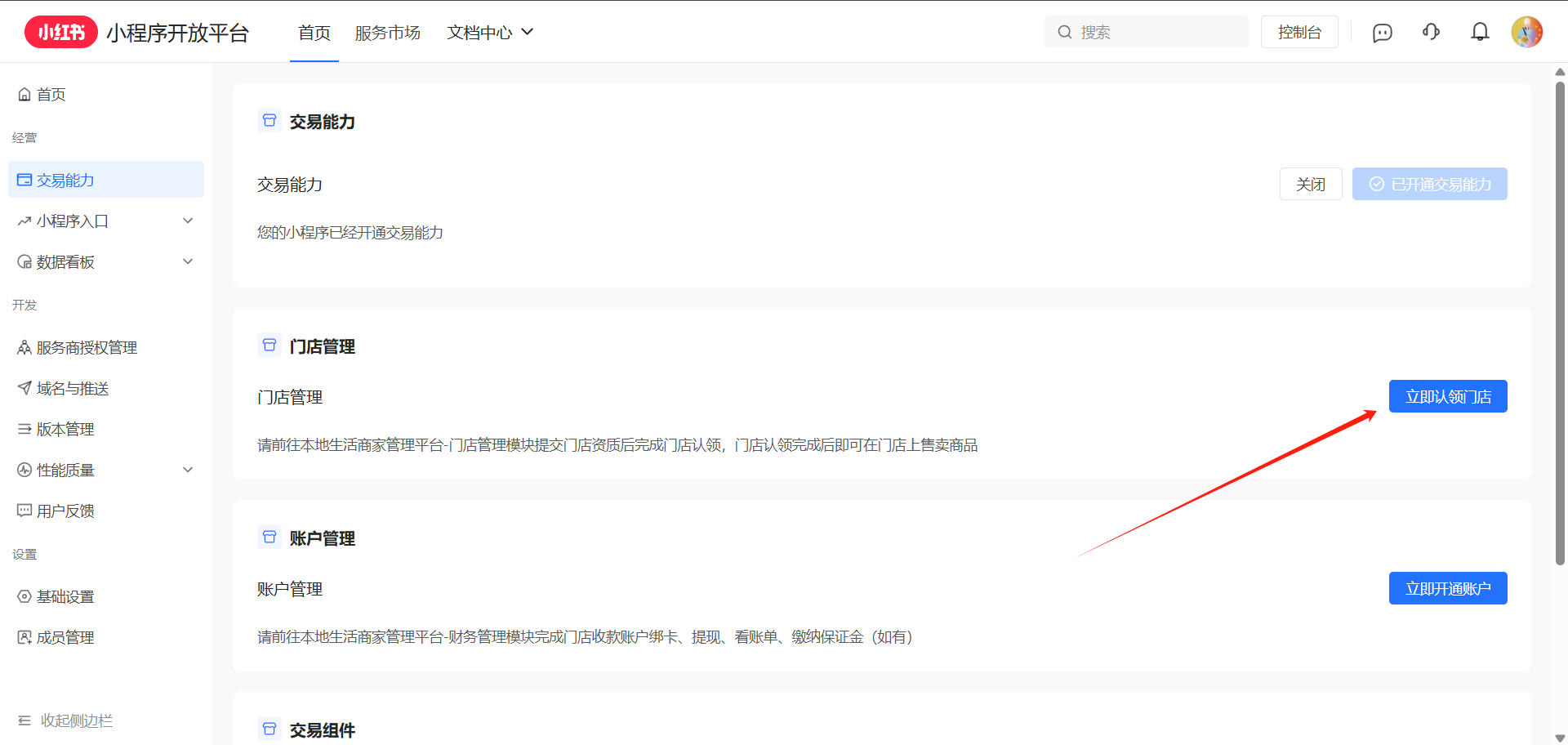Open the notification bell

tap(1480, 32)
